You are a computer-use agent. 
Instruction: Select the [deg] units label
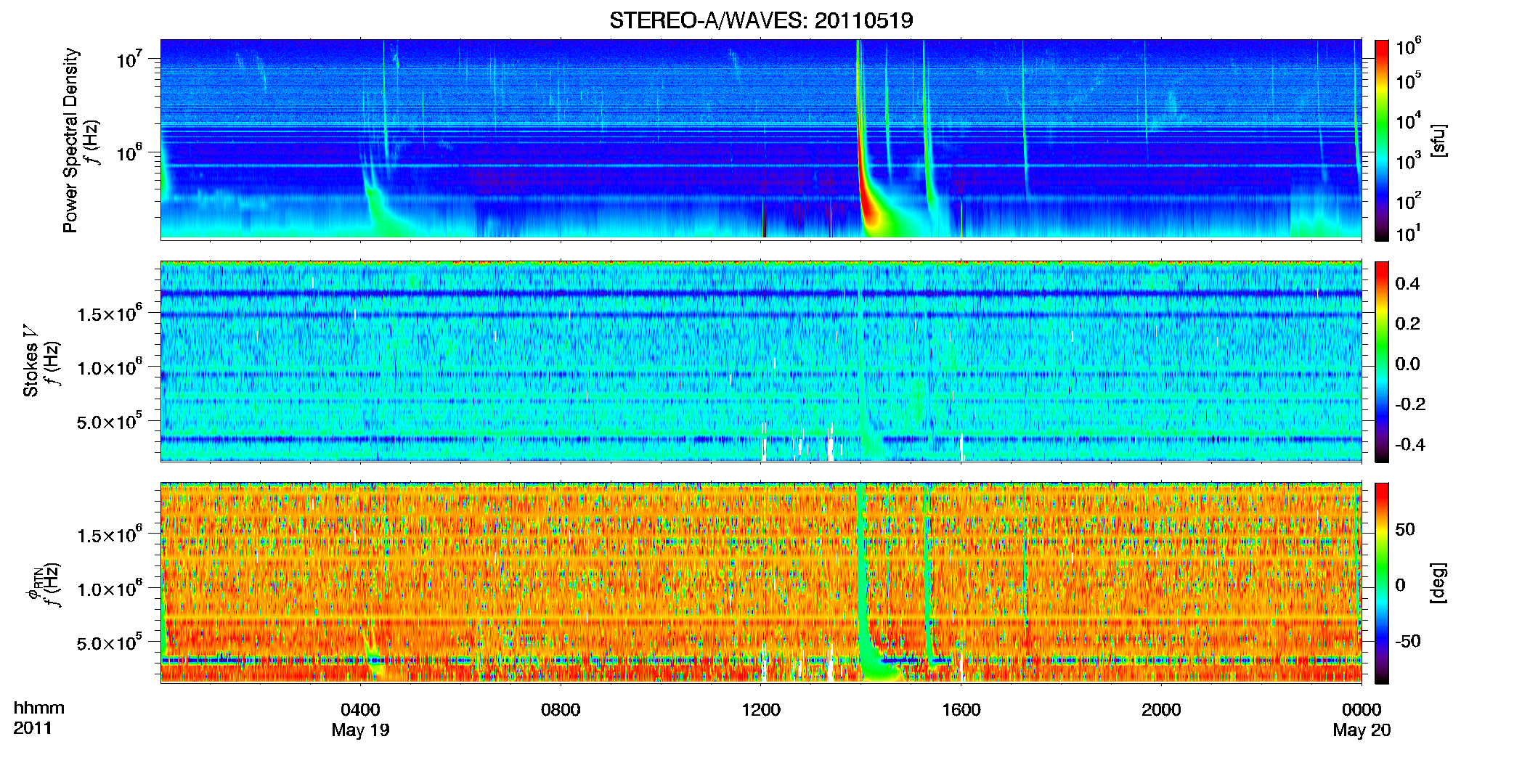point(1438,583)
